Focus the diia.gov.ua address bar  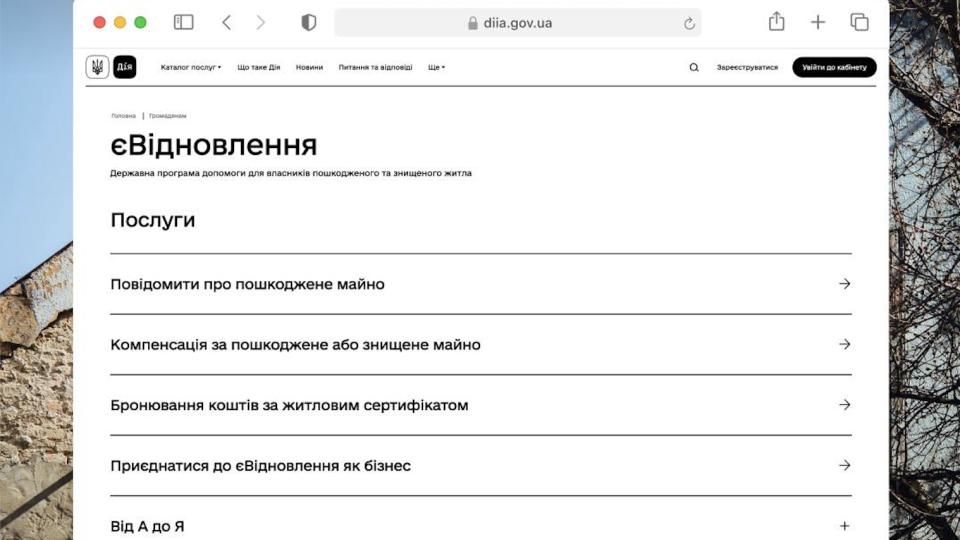pos(518,23)
